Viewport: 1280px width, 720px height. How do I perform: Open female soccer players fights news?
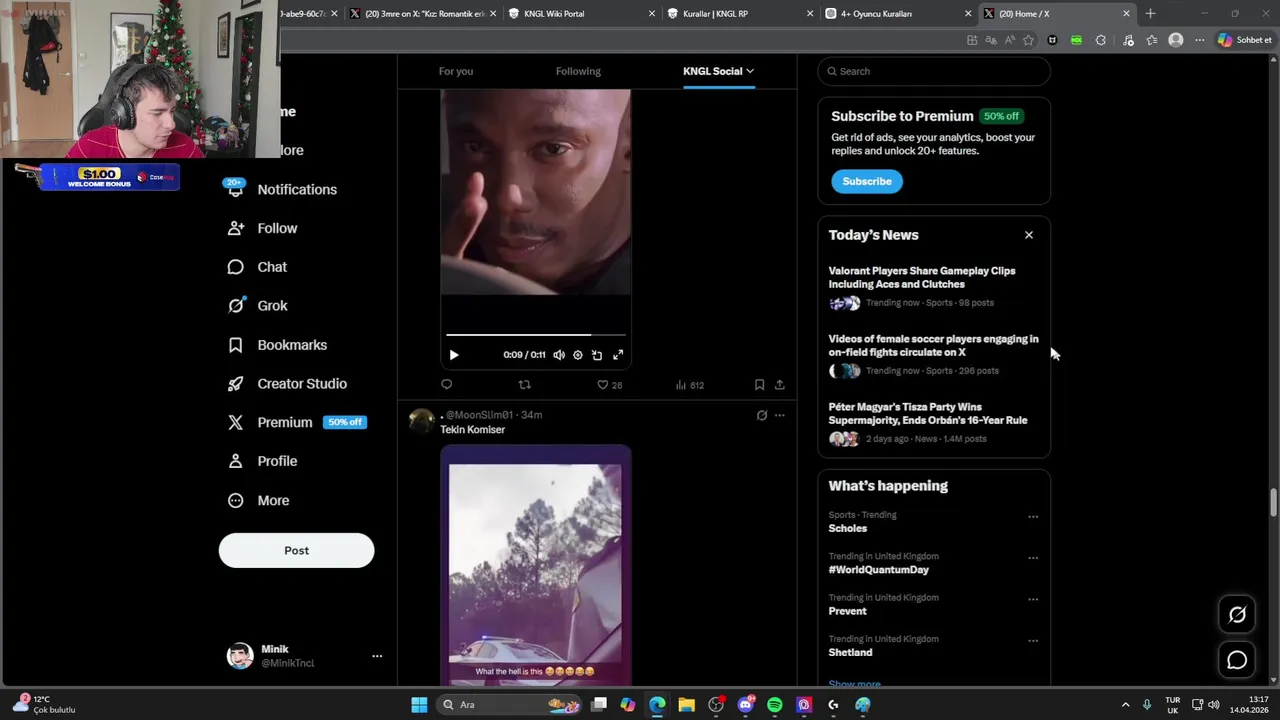(x=934, y=355)
